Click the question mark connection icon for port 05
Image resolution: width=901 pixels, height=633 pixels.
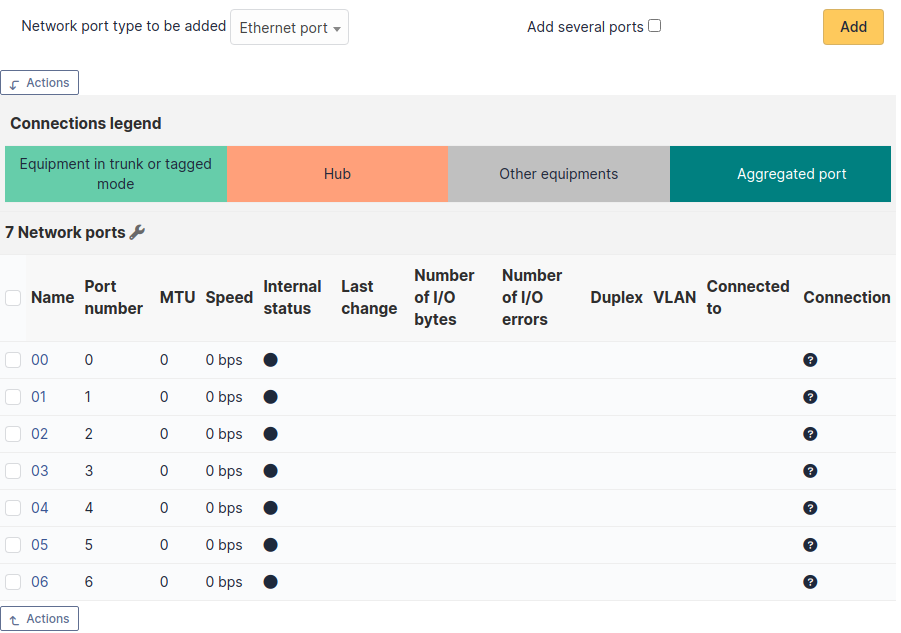(x=810, y=545)
